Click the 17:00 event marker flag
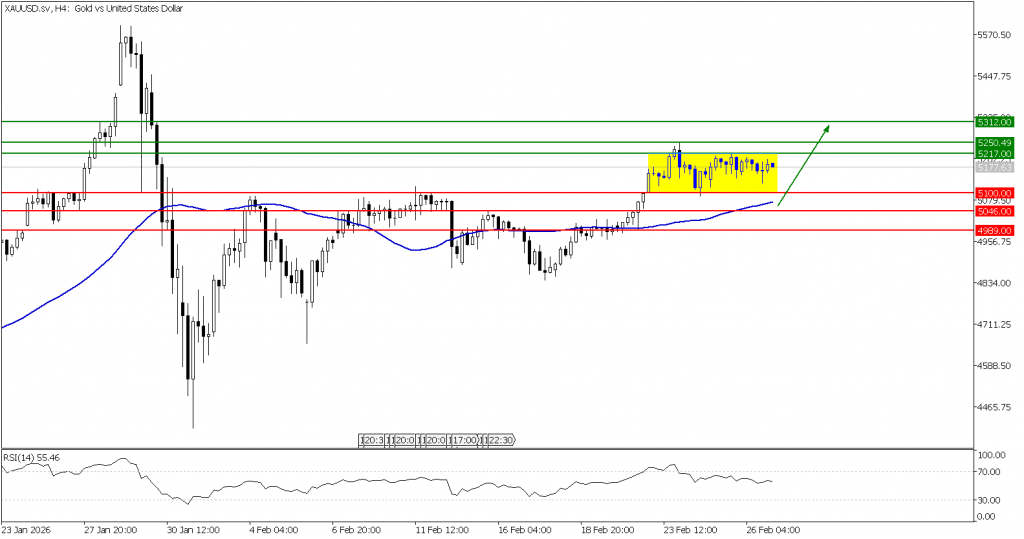The width and height of the screenshot is (1024, 539). pos(462,440)
